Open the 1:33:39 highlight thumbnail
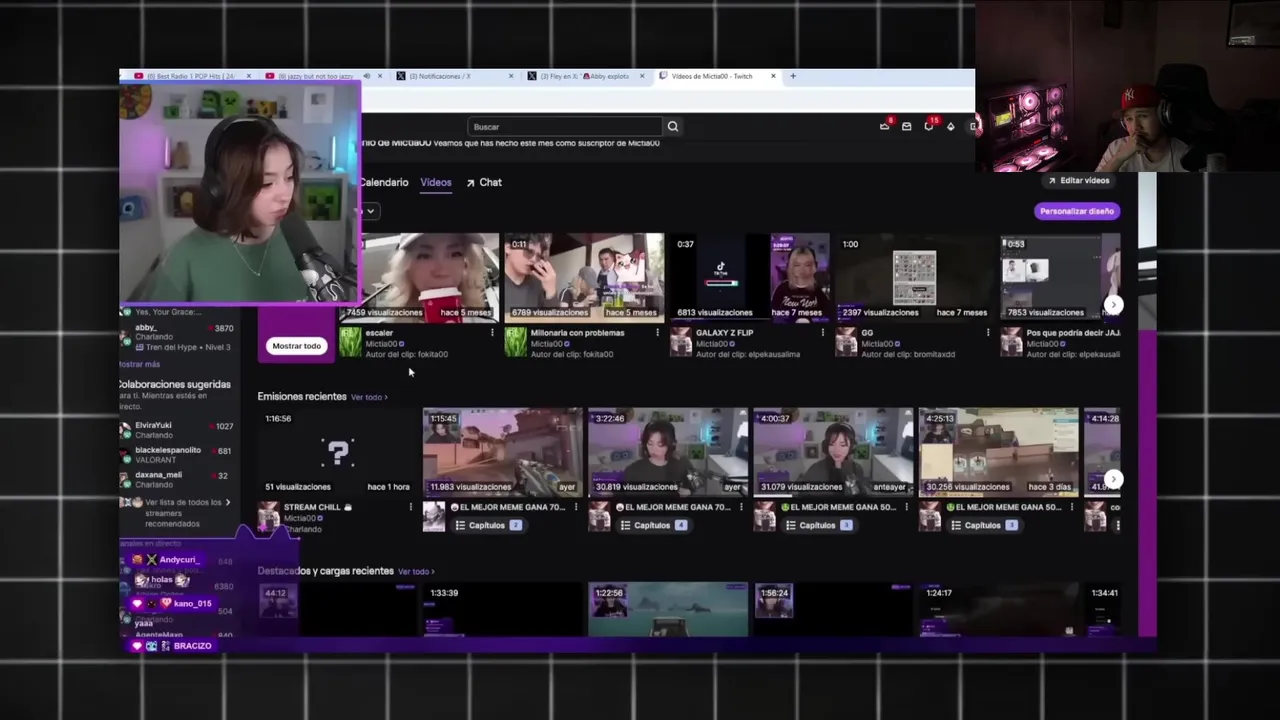This screenshot has height=720, width=1280. click(x=502, y=609)
